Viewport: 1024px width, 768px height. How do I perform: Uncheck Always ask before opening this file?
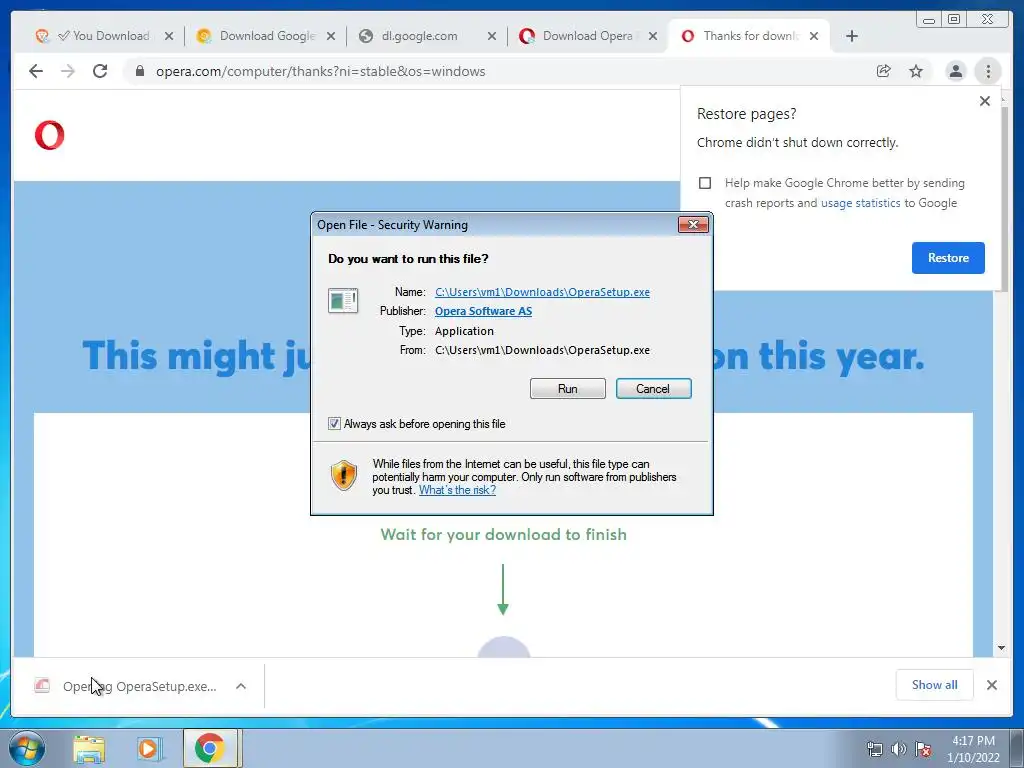coord(334,424)
